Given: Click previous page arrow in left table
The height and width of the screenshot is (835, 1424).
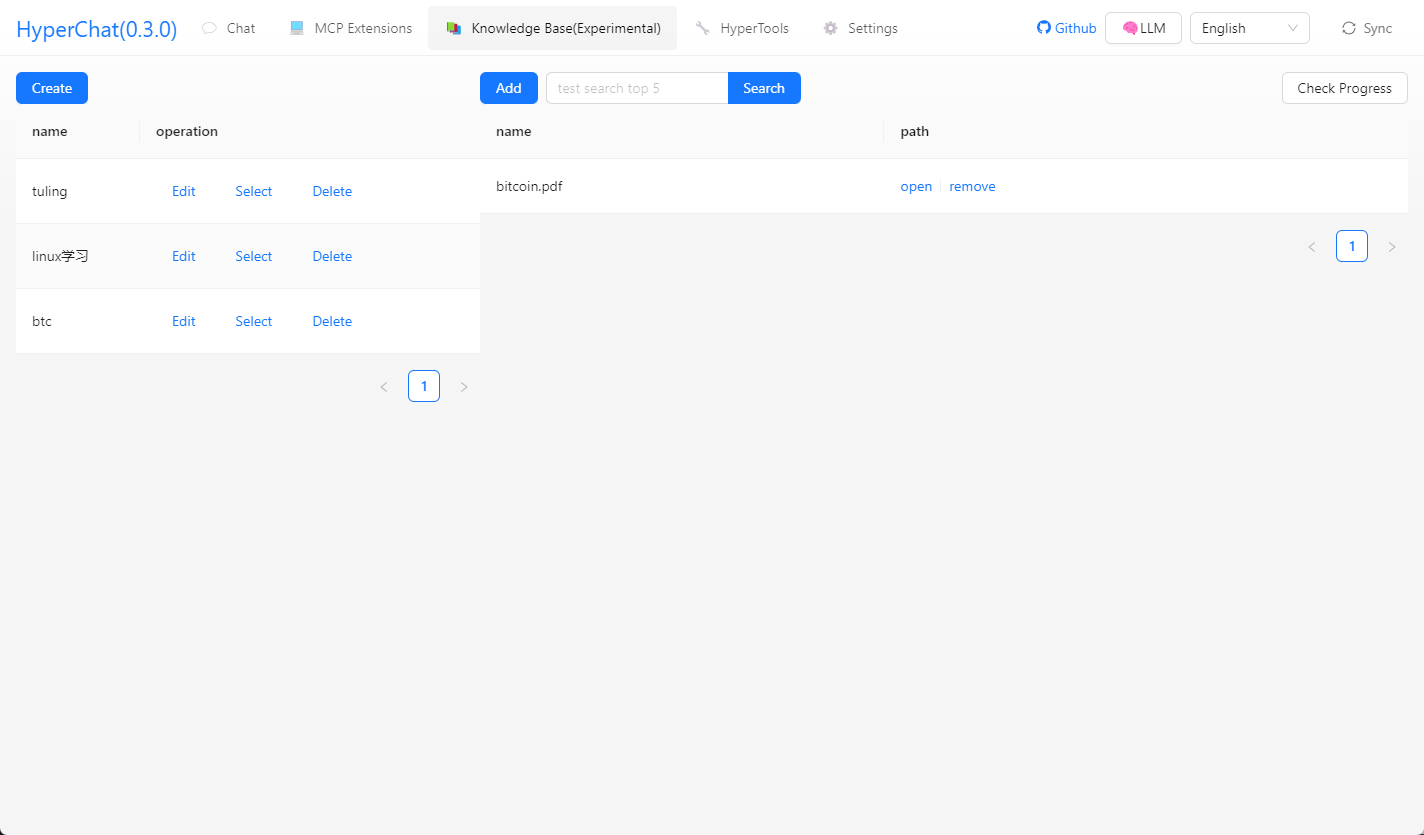Looking at the screenshot, I should click(384, 386).
